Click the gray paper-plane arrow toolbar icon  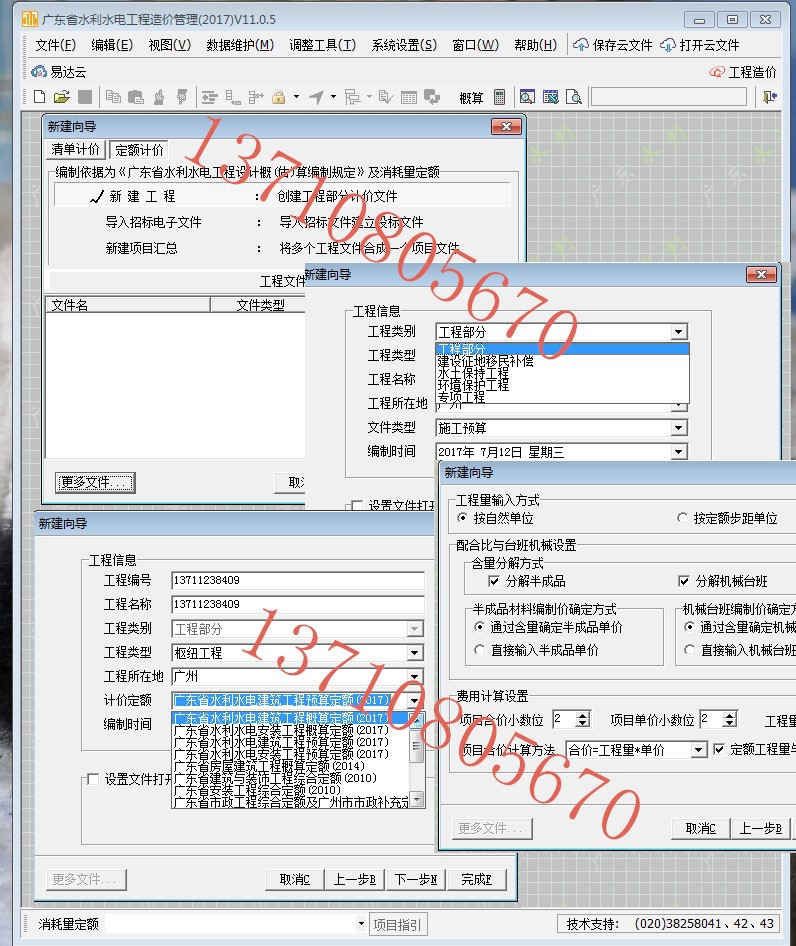click(x=317, y=97)
